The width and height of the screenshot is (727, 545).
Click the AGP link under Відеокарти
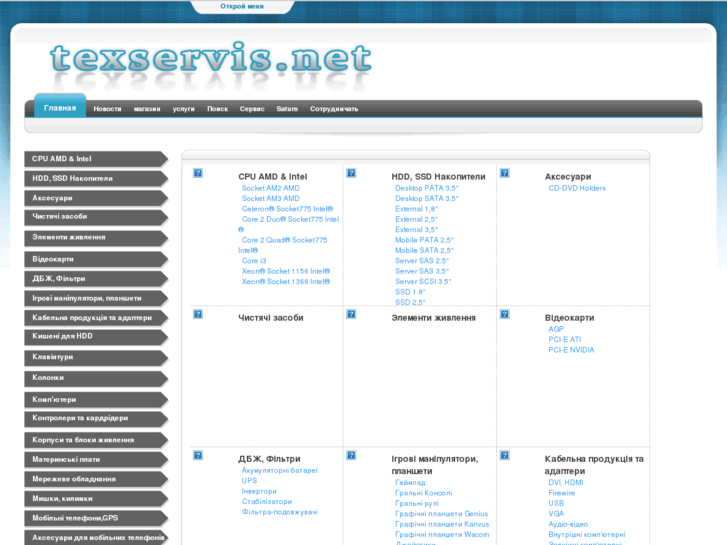(556, 329)
